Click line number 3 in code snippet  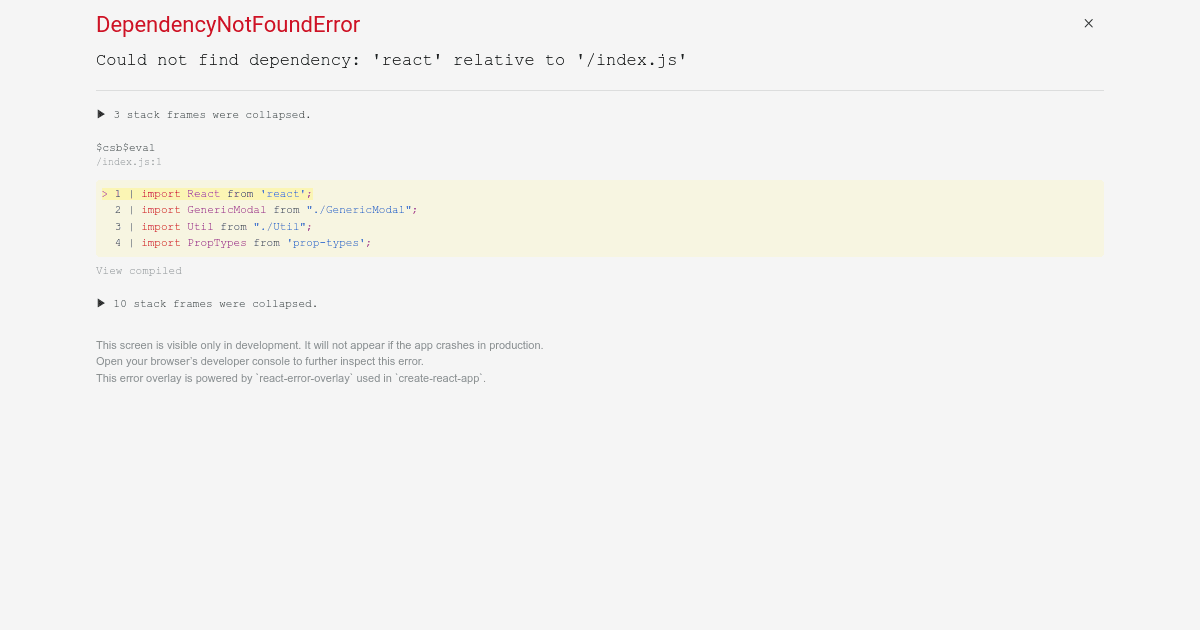(x=117, y=227)
